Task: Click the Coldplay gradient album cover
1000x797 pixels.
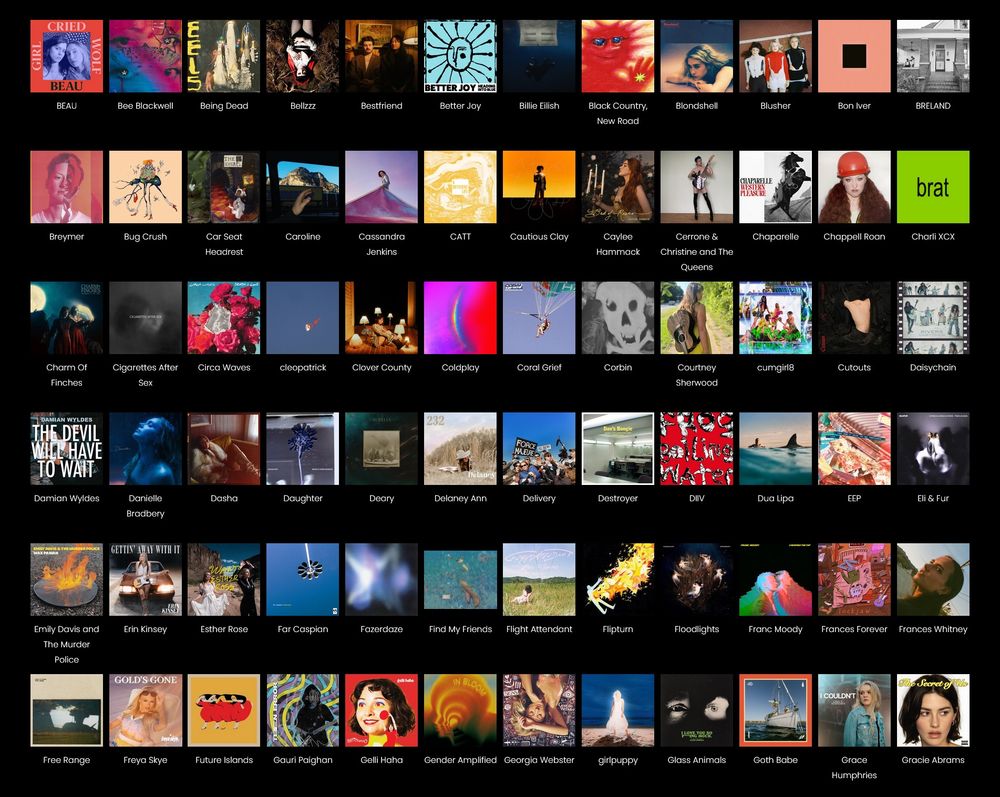Action: 460,318
